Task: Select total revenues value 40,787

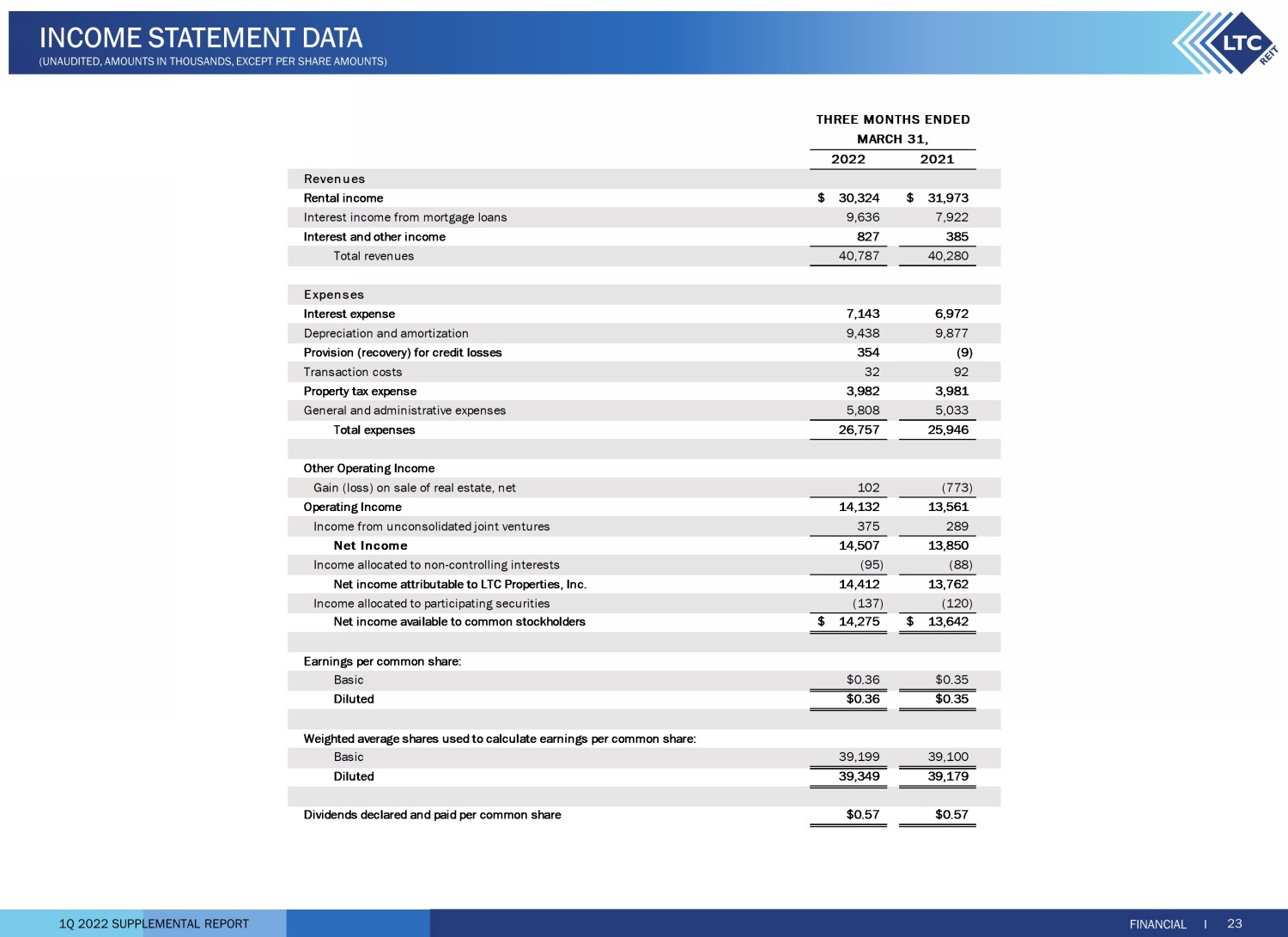Action: (859, 256)
